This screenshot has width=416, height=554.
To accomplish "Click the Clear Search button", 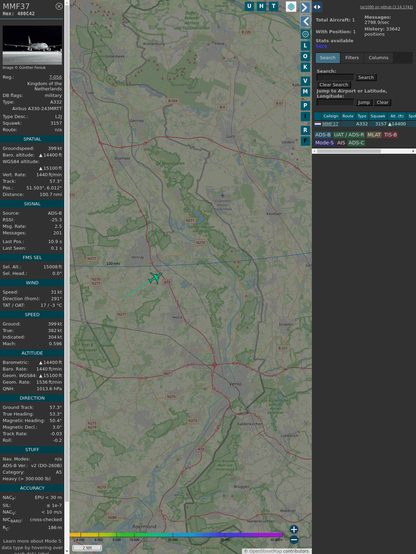I will pos(334,85).
